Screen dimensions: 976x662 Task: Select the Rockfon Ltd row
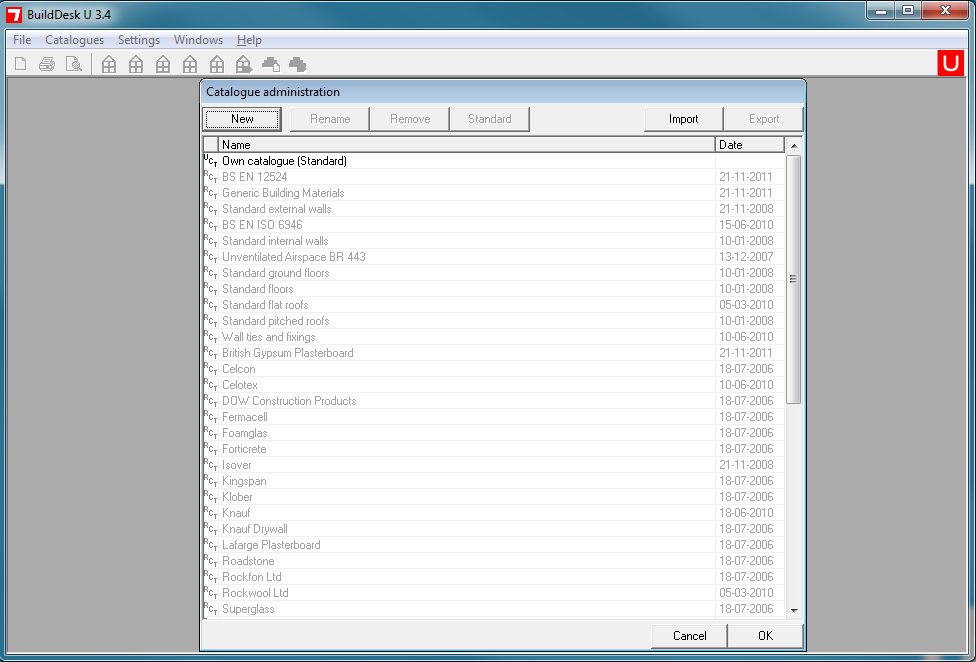point(494,577)
